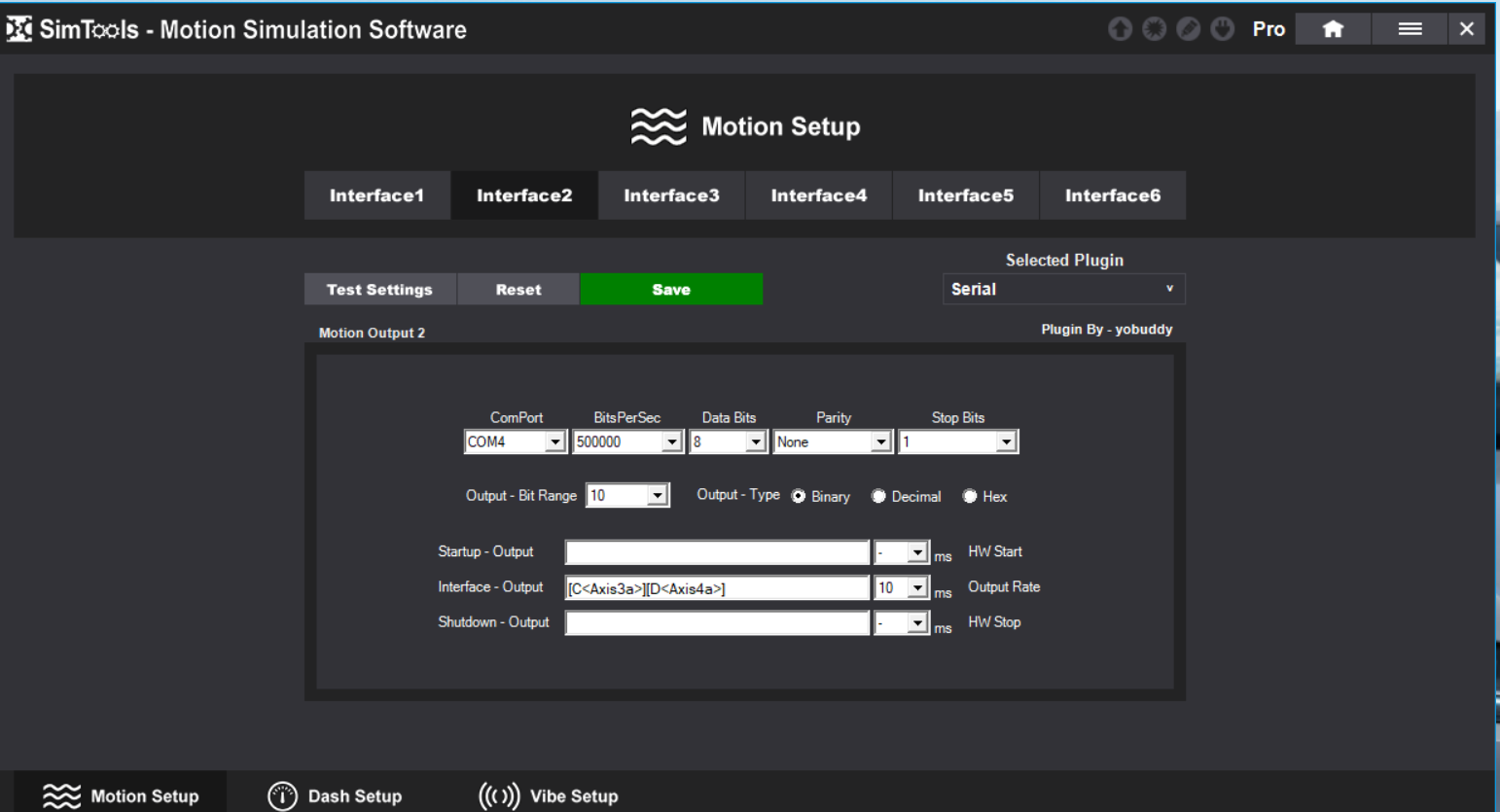The image size is (1500, 812).
Task: Open the HW Stop ms dropdown
Action: 902,622
